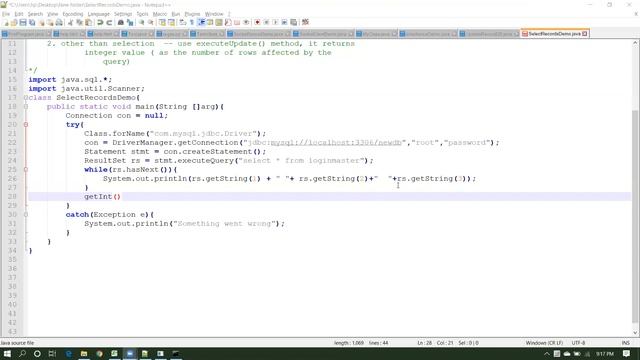
Task: Follow the mysql://localhost:3306/newdb link
Action: point(336,142)
